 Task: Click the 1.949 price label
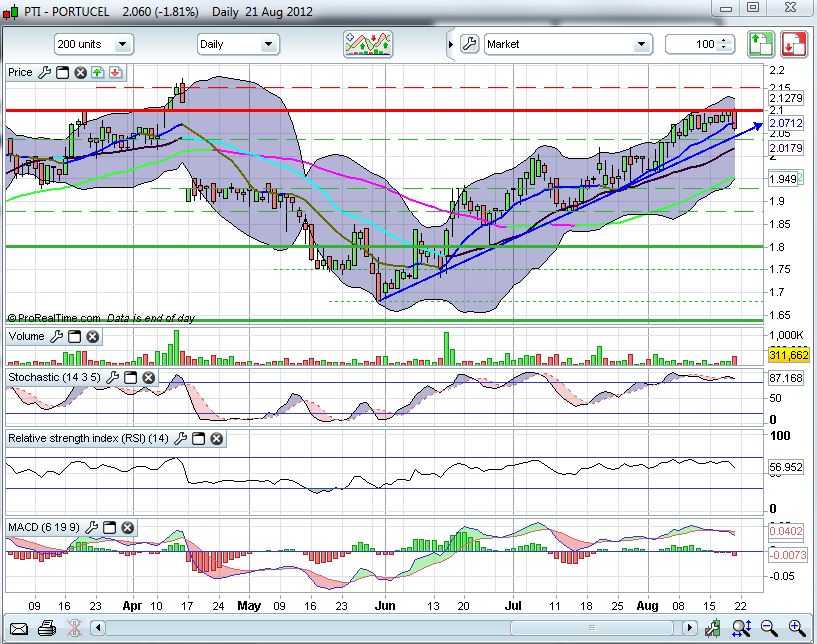coord(783,179)
